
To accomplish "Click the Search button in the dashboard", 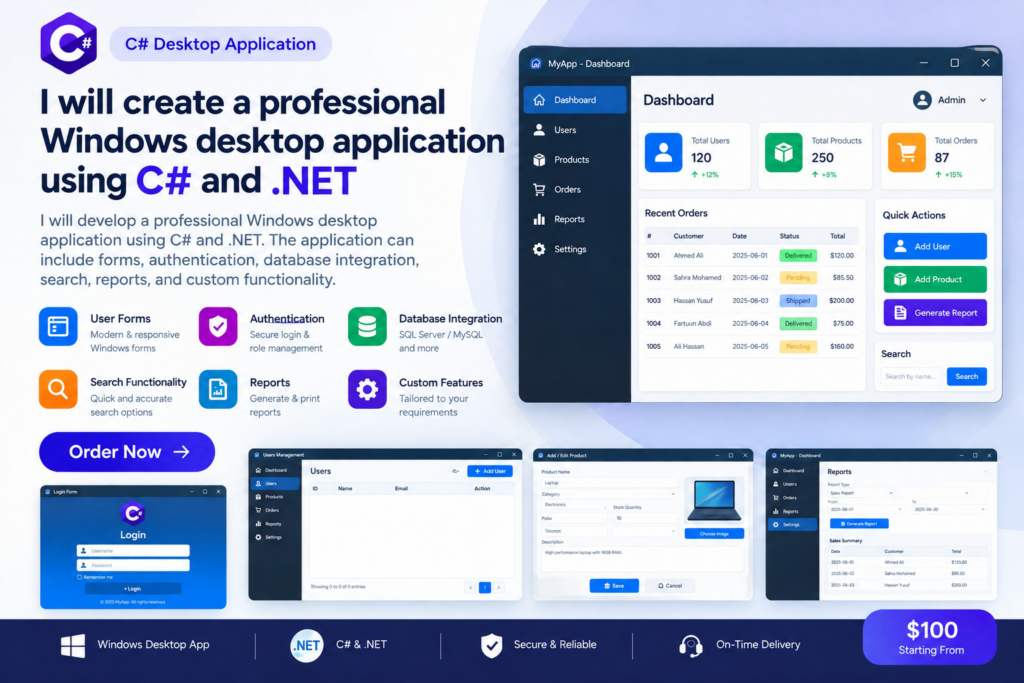I will (967, 377).
